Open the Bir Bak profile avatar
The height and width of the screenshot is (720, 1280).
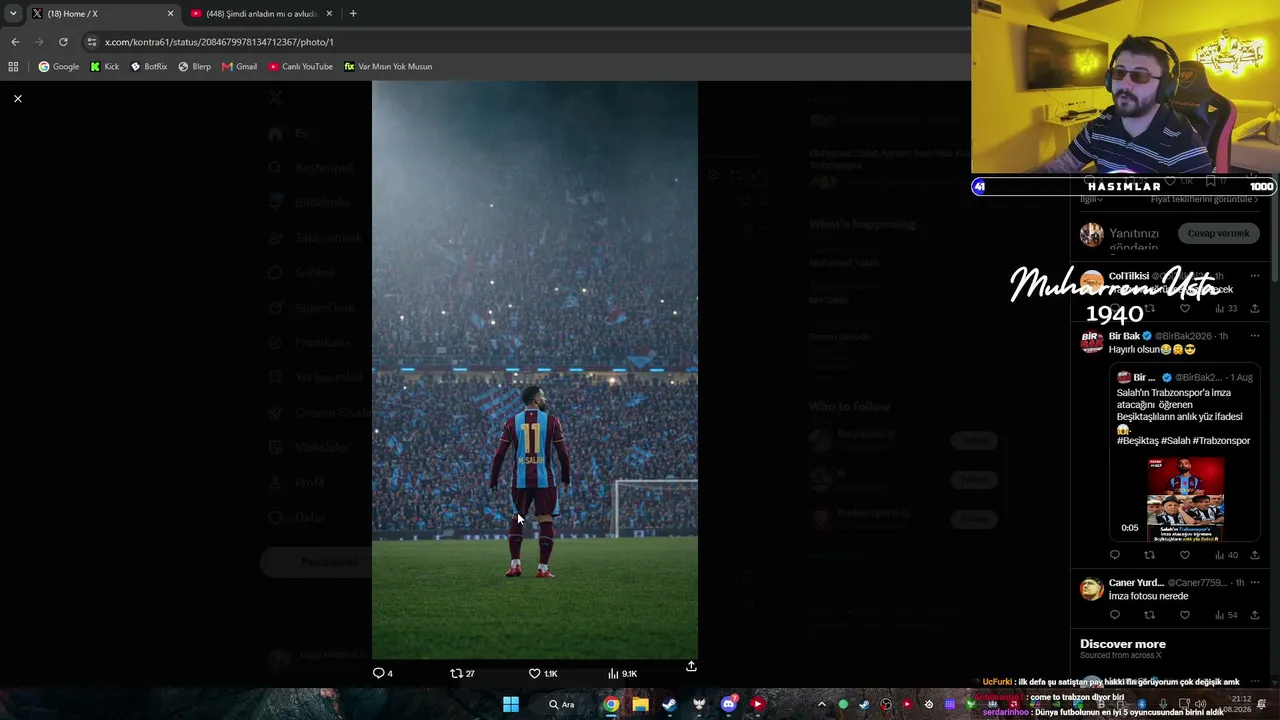(1092, 342)
